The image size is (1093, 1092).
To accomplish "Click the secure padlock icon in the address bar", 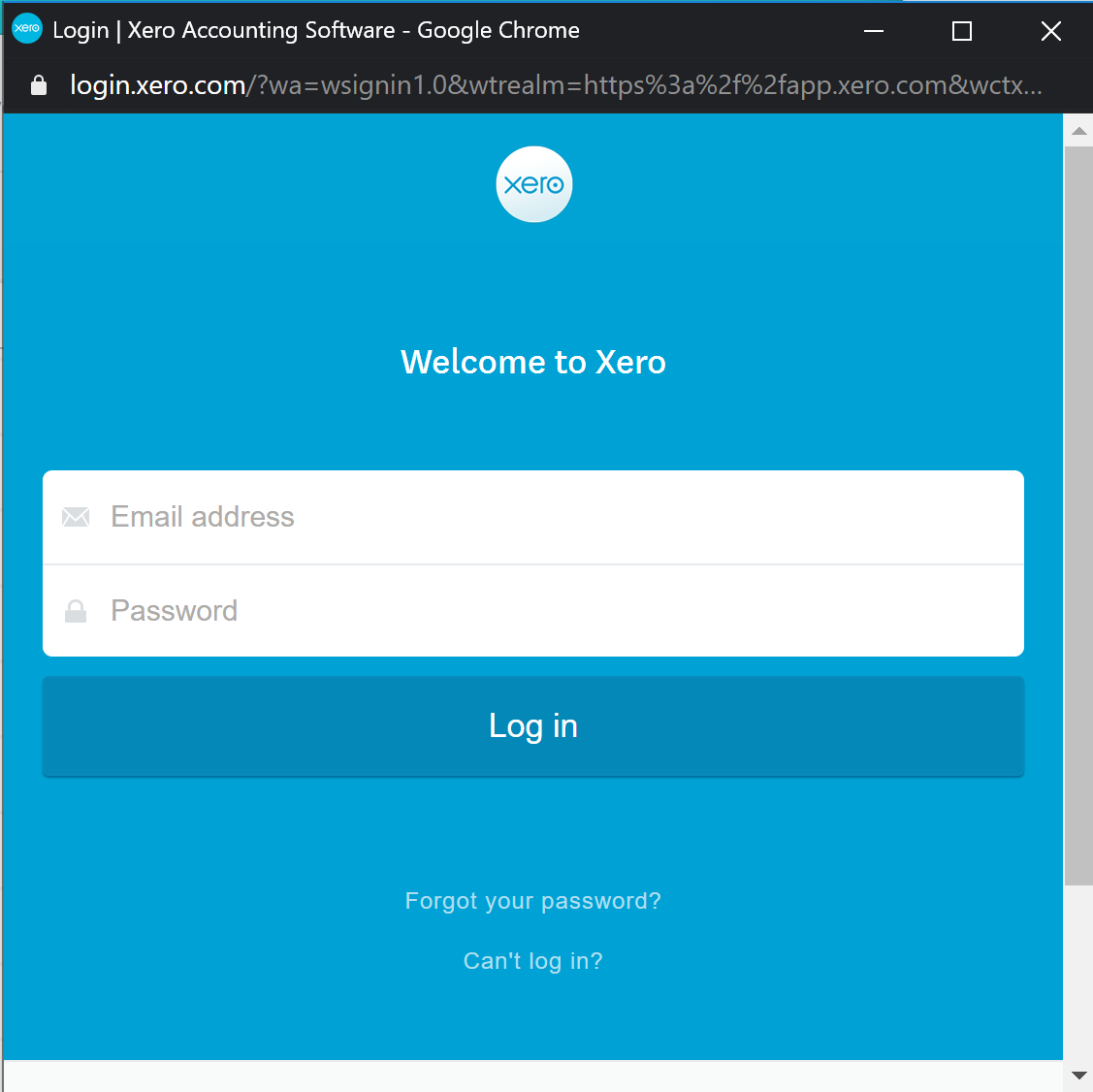I will tap(39, 85).
